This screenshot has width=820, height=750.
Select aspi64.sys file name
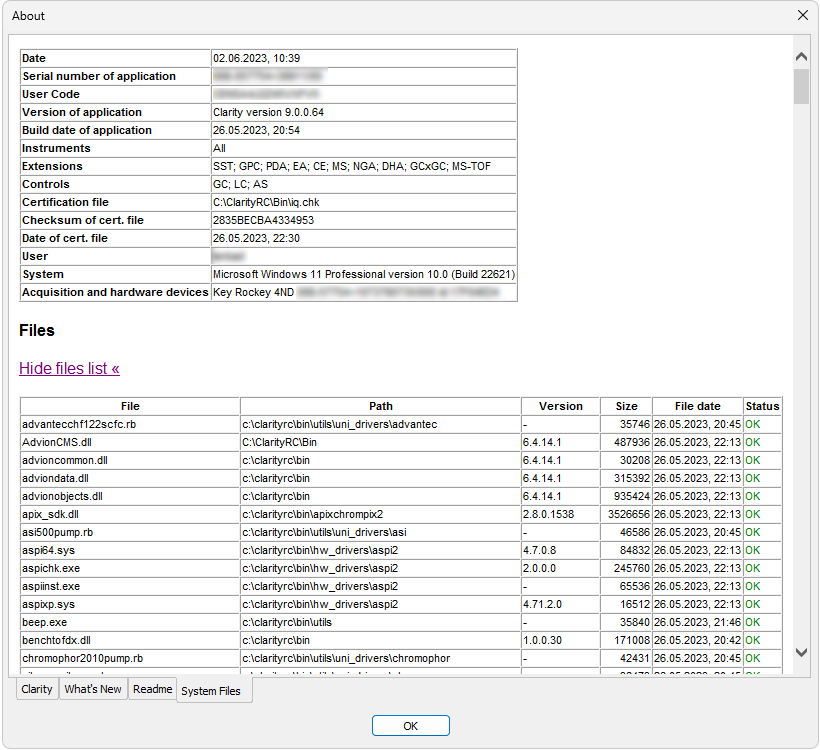48,550
